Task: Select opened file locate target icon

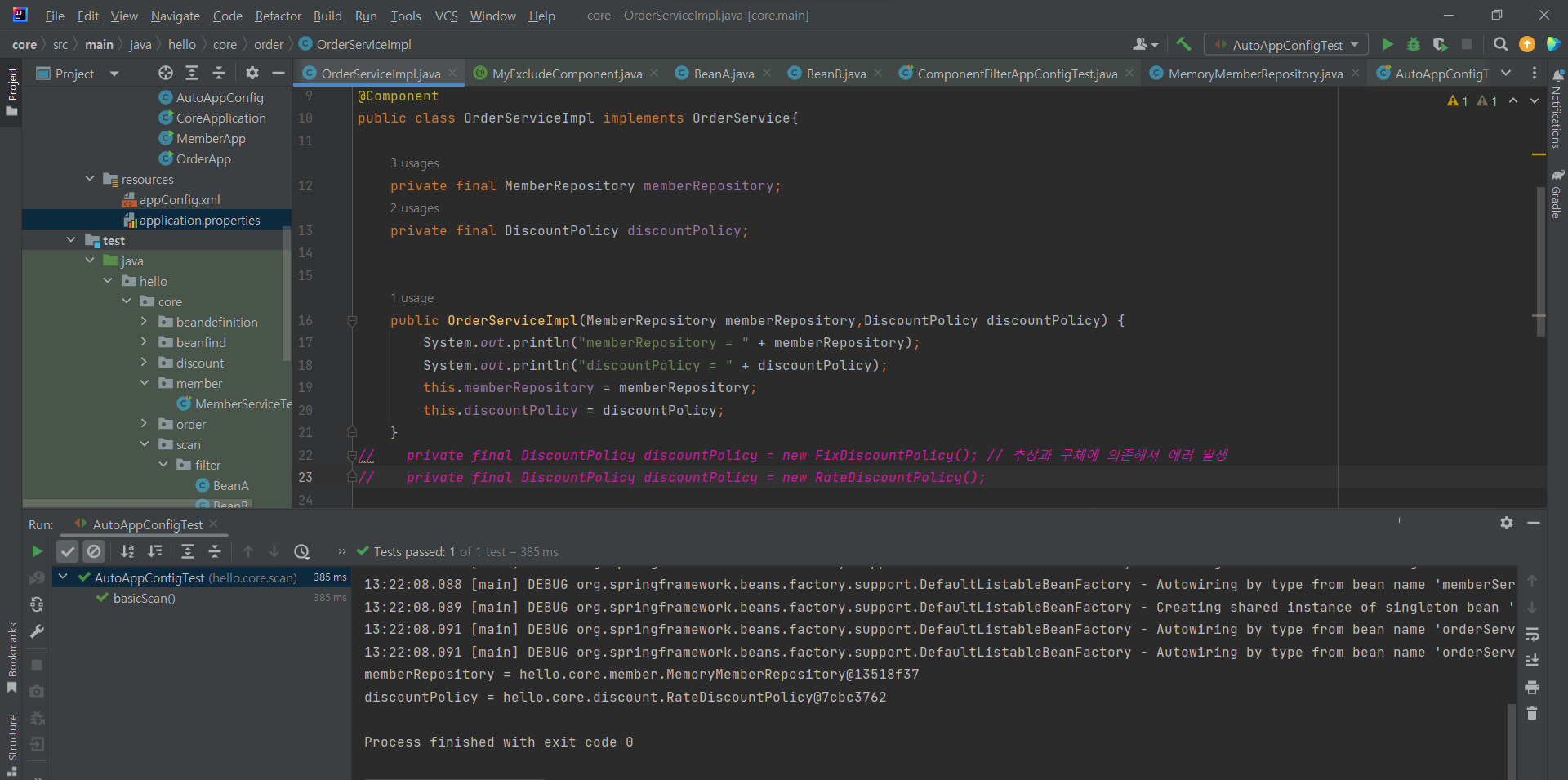Action: click(x=166, y=74)
